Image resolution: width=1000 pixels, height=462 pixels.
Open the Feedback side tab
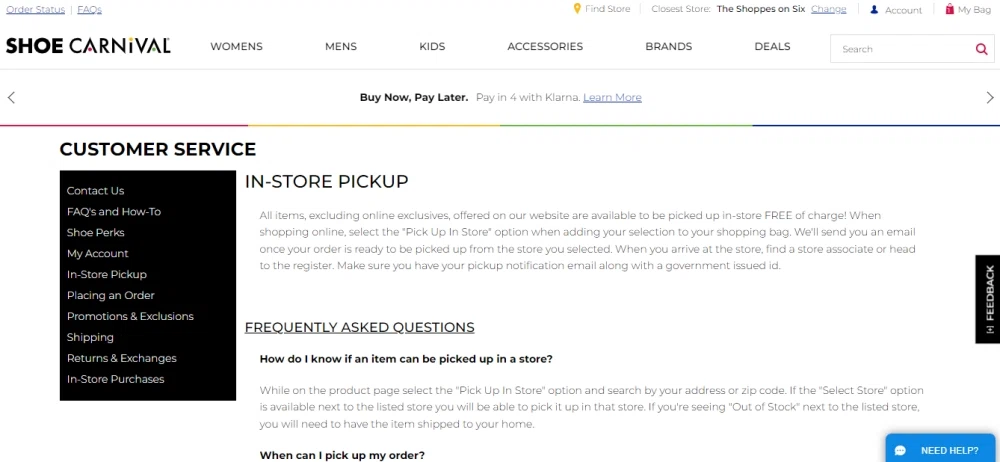point(988,298)
